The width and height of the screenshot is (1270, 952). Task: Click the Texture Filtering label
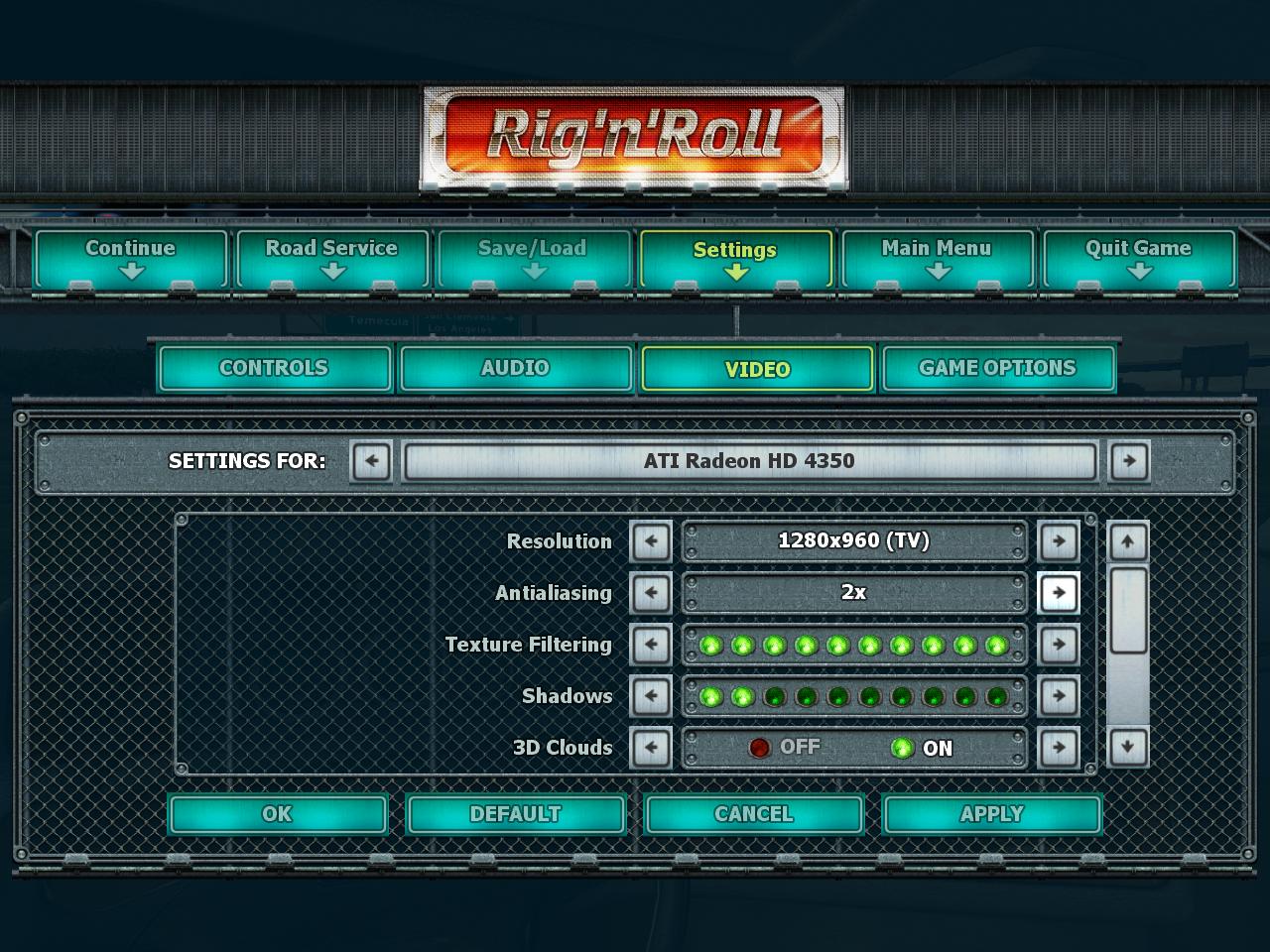tap(528, 645)
